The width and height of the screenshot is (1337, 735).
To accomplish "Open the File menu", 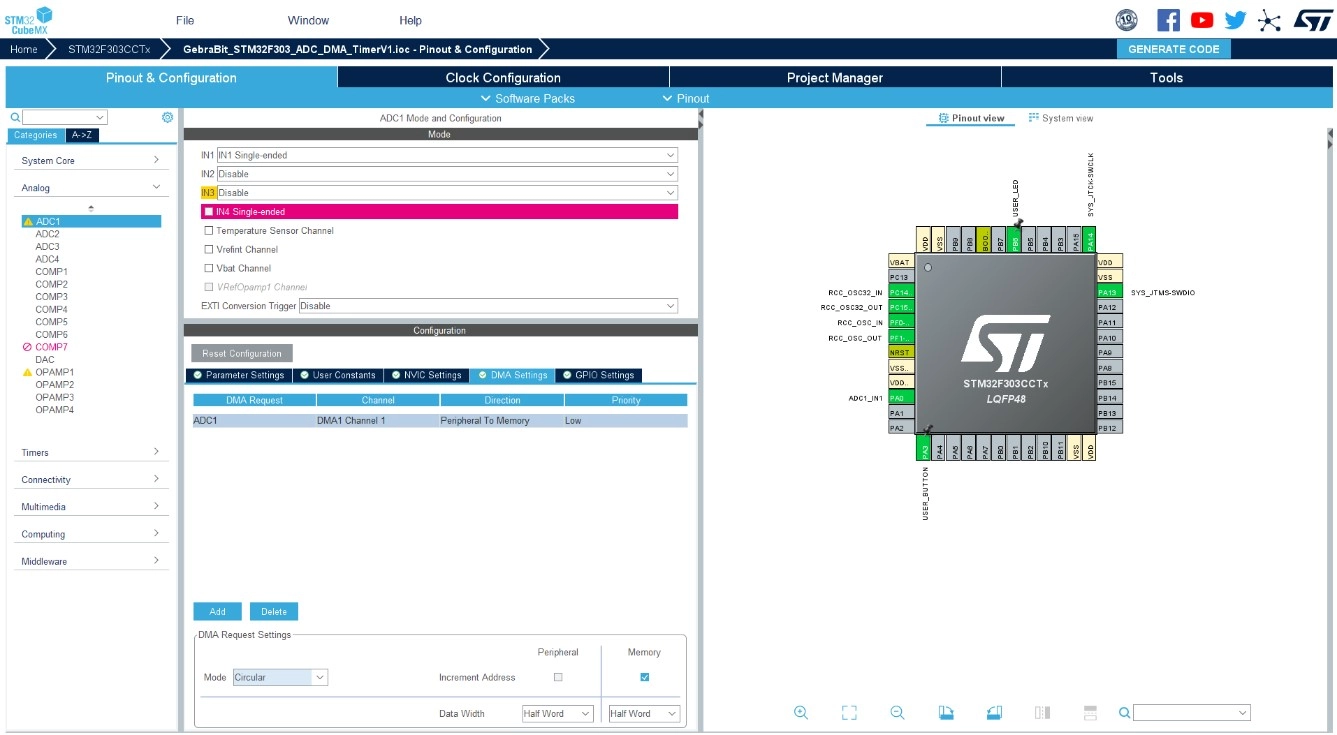I will click(185, 20).
